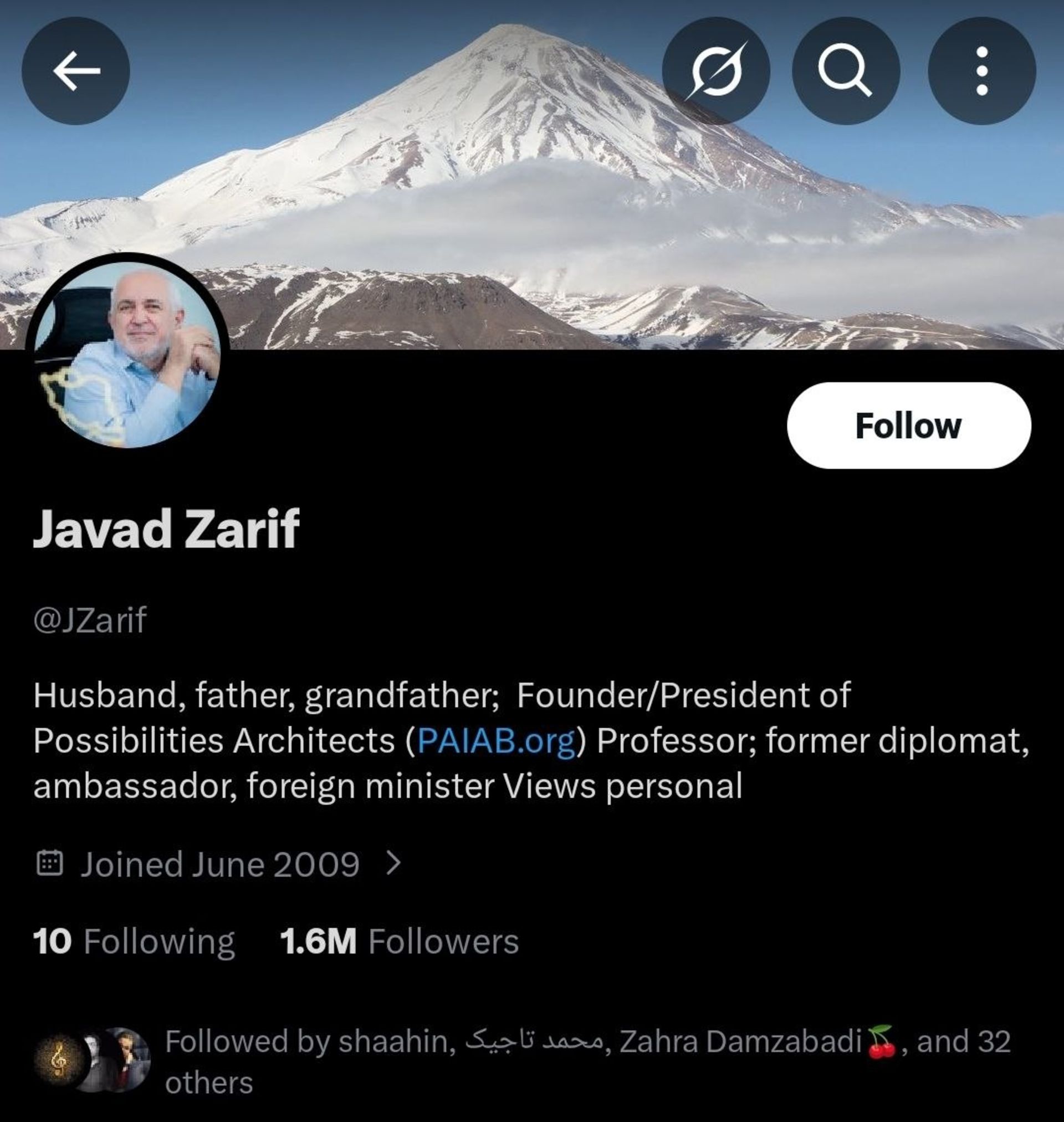Open the PAIAB.org link in bio
This screenshot has height=1122, width=1064.
495,740
